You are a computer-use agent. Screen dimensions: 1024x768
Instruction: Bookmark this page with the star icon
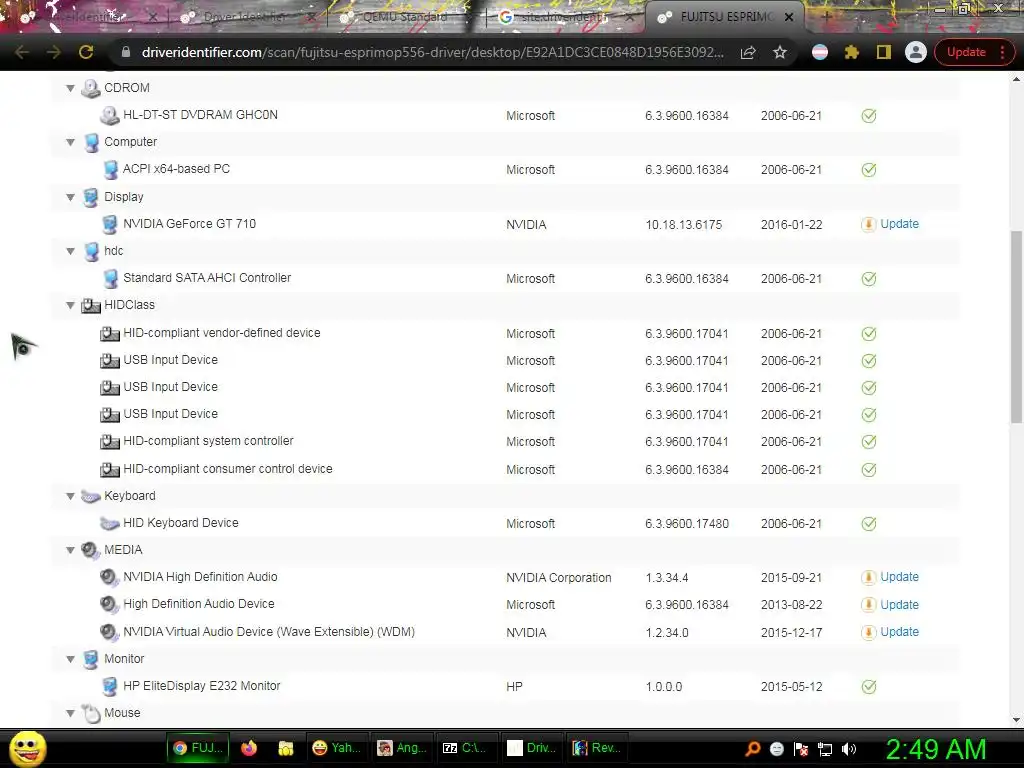pyautogui.click(x=780, y=52)
